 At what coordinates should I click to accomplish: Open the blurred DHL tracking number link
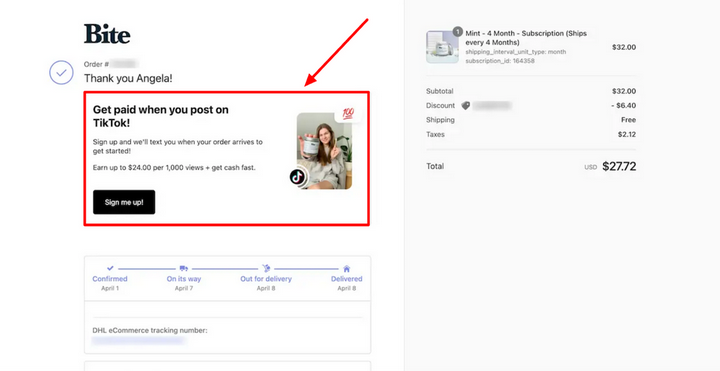tap(139, 341)
